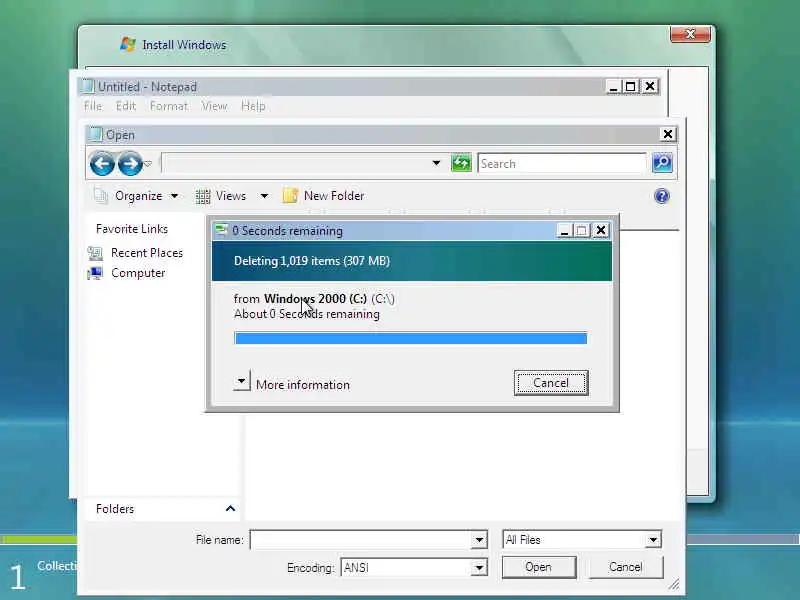Click the File name input field
Viewport: 800px width, 600px height.
[x=360, y=540]
